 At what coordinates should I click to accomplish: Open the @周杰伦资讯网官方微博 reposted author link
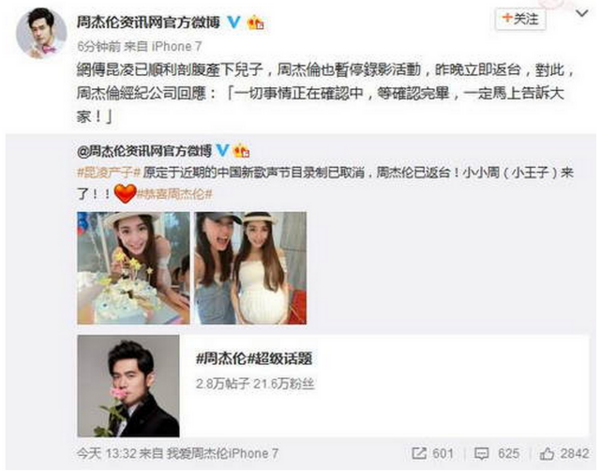click(144, 151)
